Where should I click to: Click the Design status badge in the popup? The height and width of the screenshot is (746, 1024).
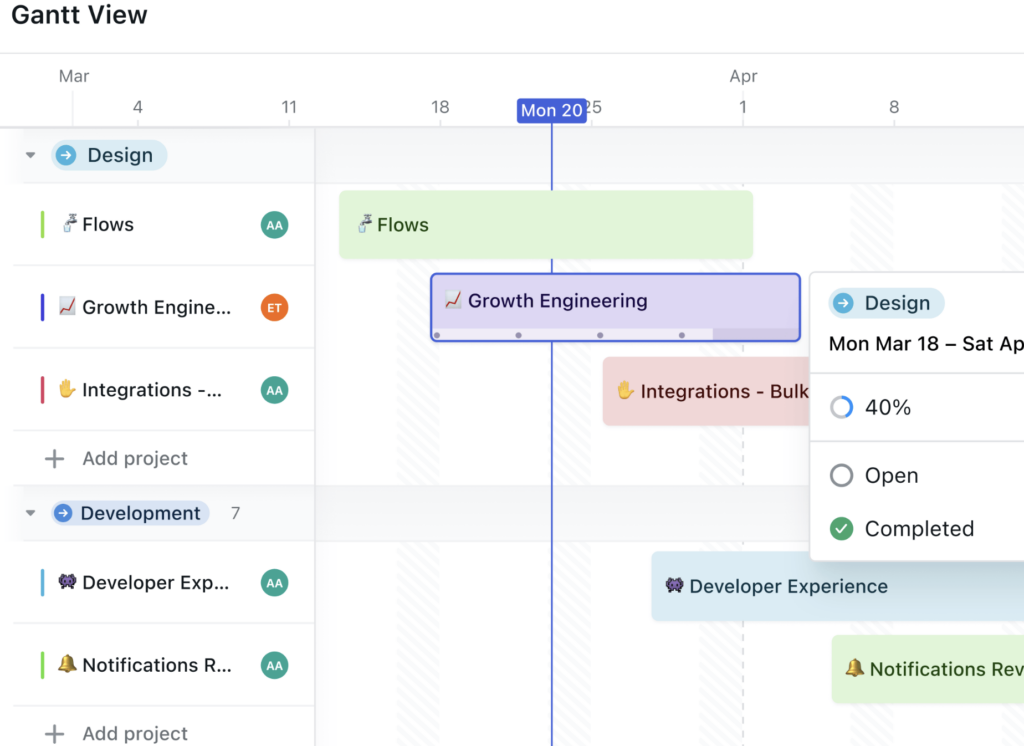pyautogui.click(x=885, y=302)
